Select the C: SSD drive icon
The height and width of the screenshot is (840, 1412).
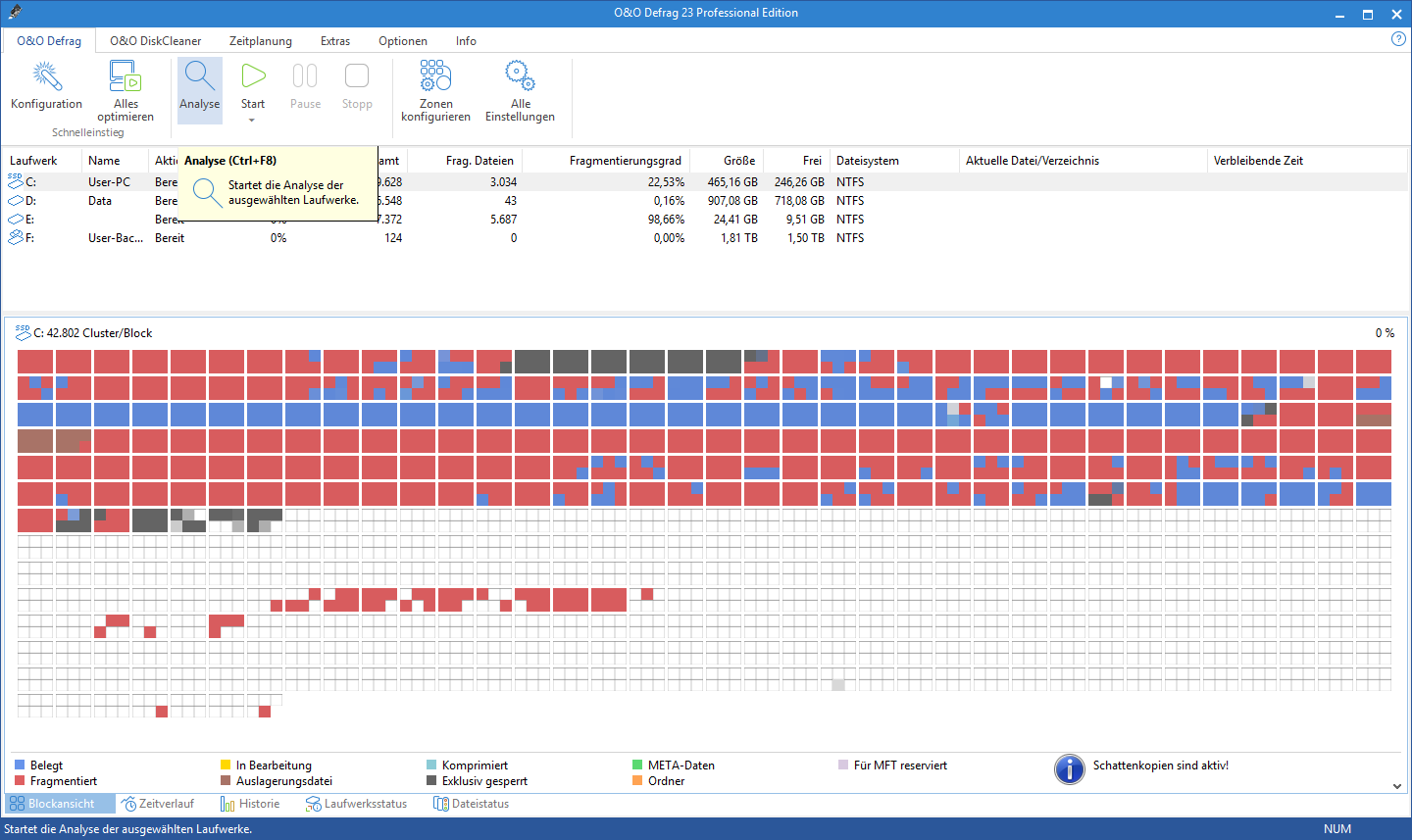click(x=15, y=181)
